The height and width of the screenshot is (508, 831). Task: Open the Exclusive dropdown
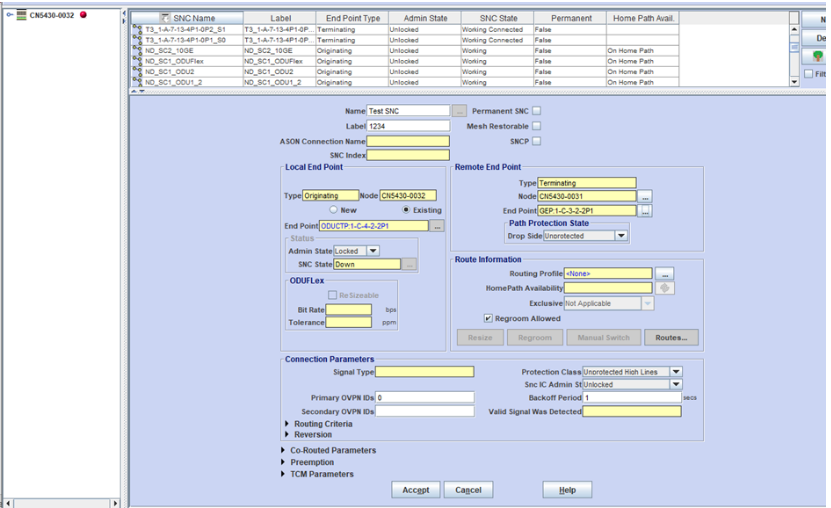coord(648,304)
